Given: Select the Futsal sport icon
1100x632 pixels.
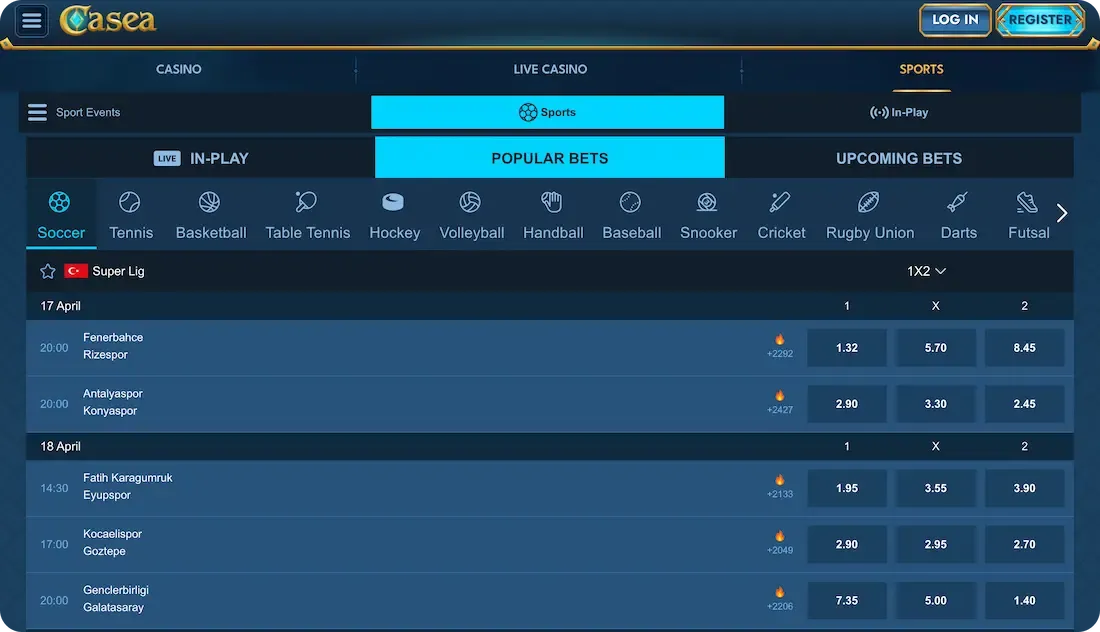Looking at the screenshot, I should tap(1027, 203).
